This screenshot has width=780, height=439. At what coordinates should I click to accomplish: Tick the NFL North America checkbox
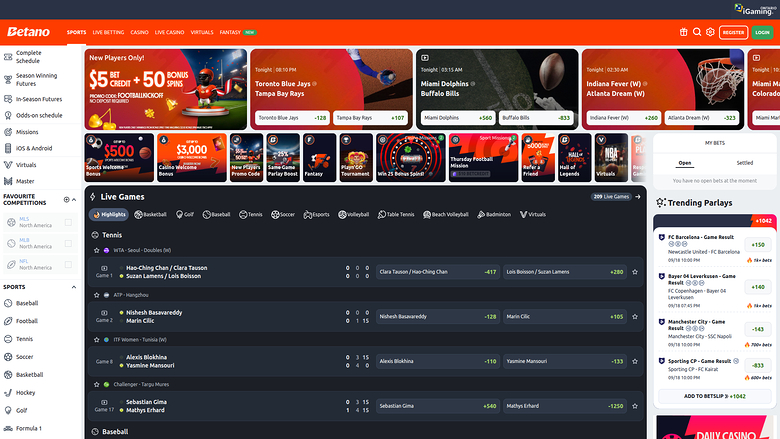[x=68, y=264]
